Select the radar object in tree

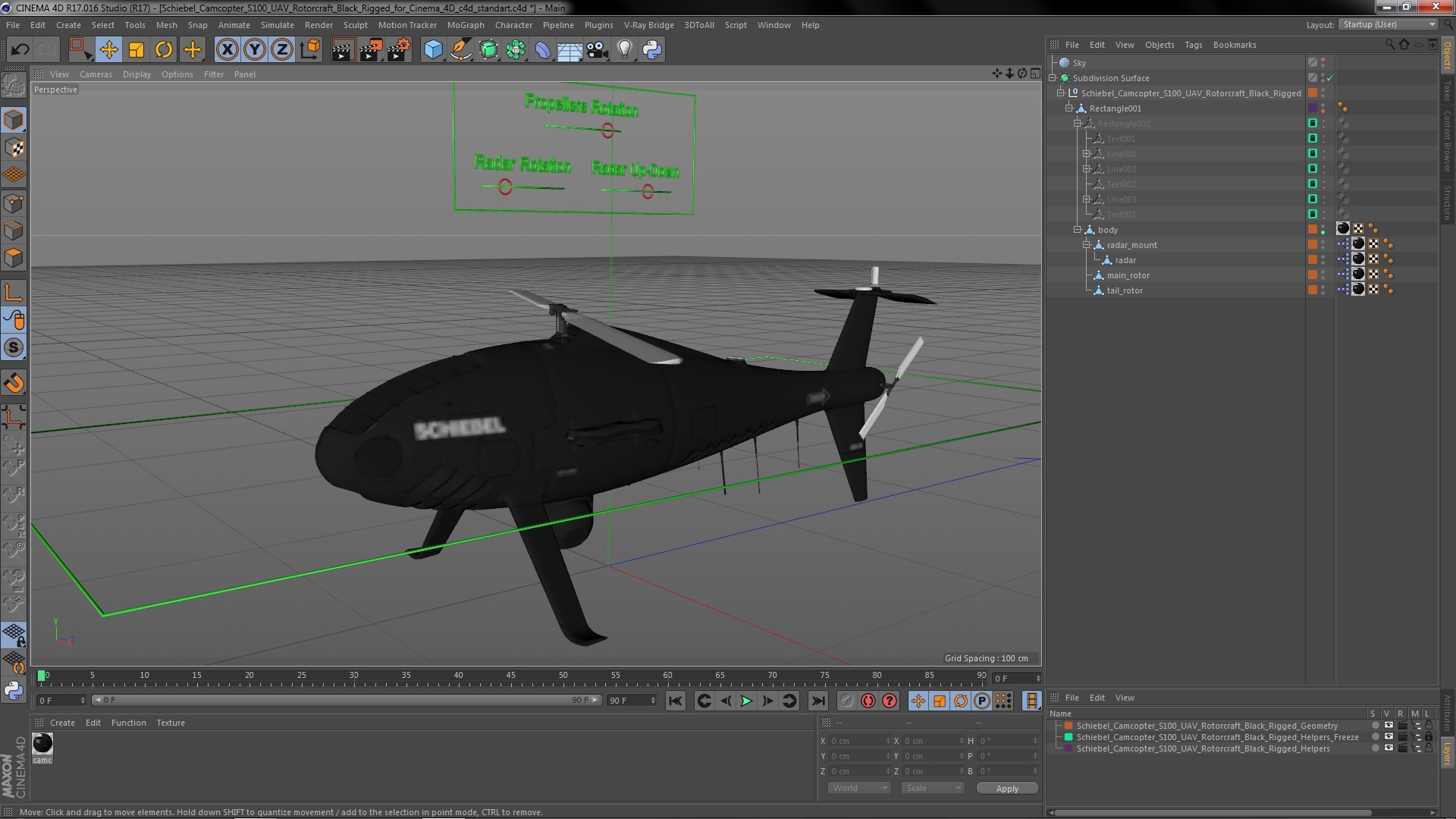[1125, 260]
